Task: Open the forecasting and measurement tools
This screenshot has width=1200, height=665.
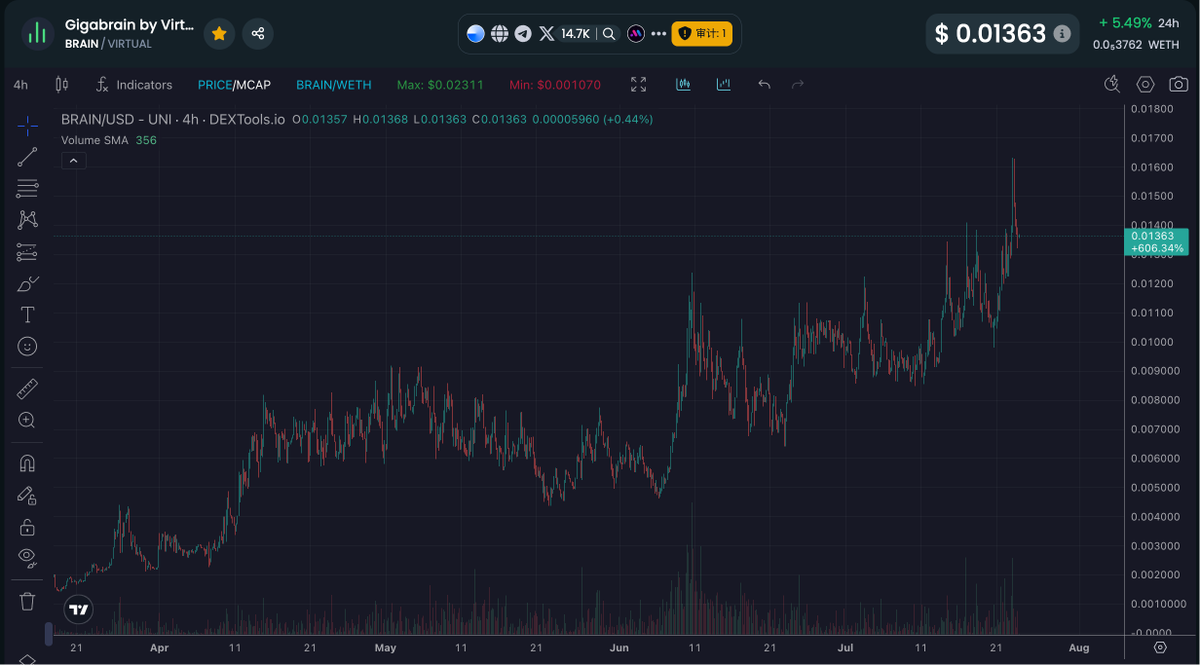Action: tap(27, 251)
